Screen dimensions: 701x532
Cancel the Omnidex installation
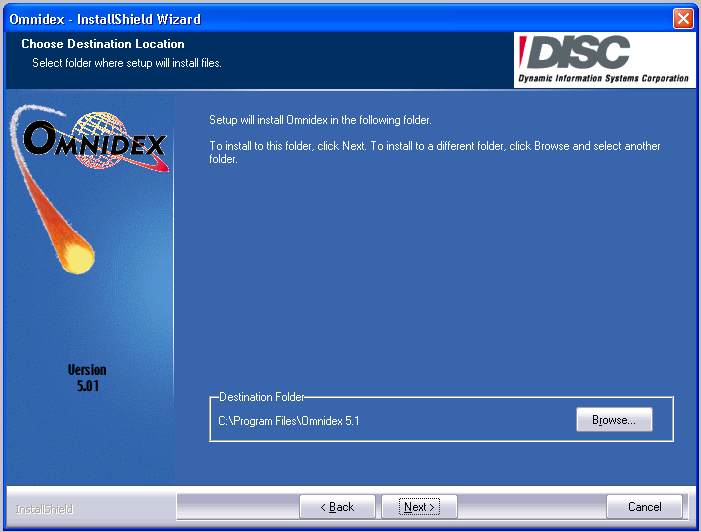[644, 507]
